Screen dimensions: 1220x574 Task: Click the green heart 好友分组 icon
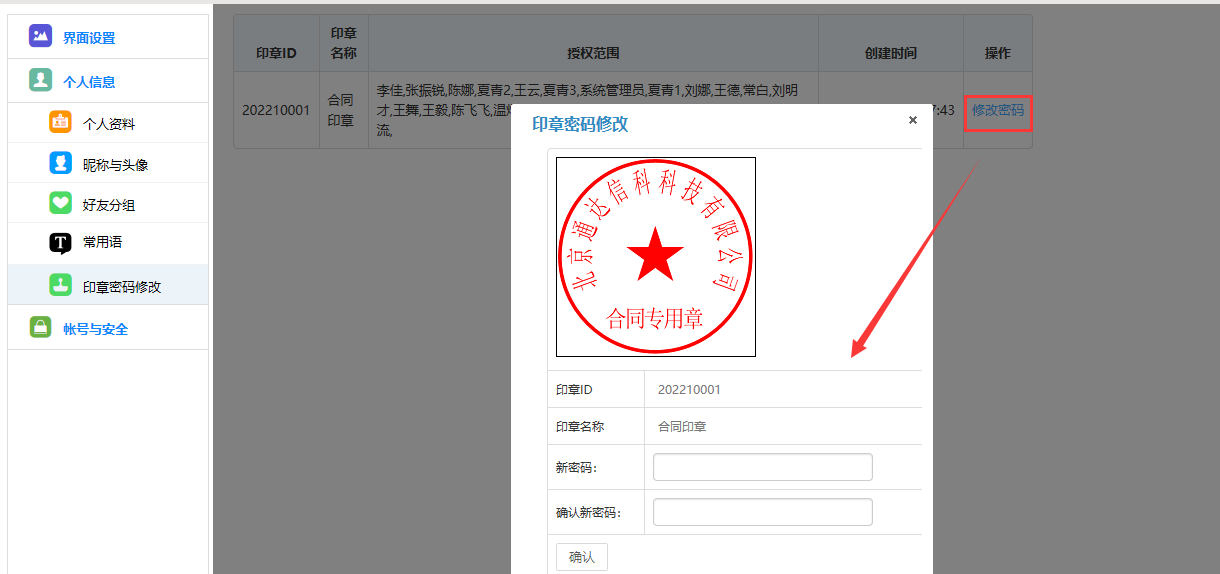(60, 204)
